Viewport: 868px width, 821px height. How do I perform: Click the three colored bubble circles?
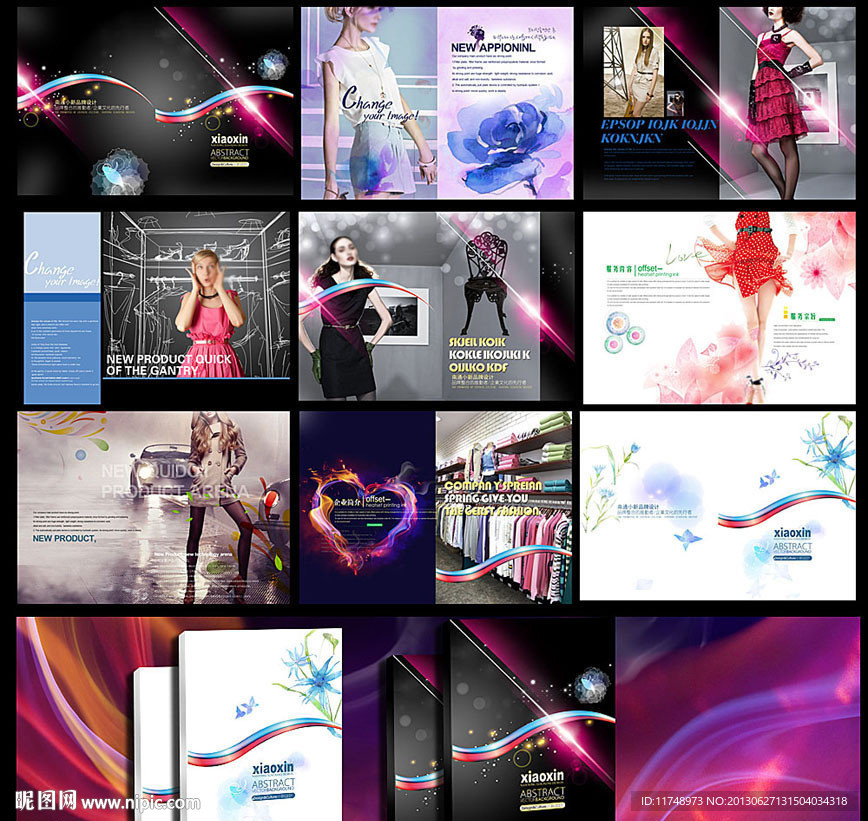624,332
